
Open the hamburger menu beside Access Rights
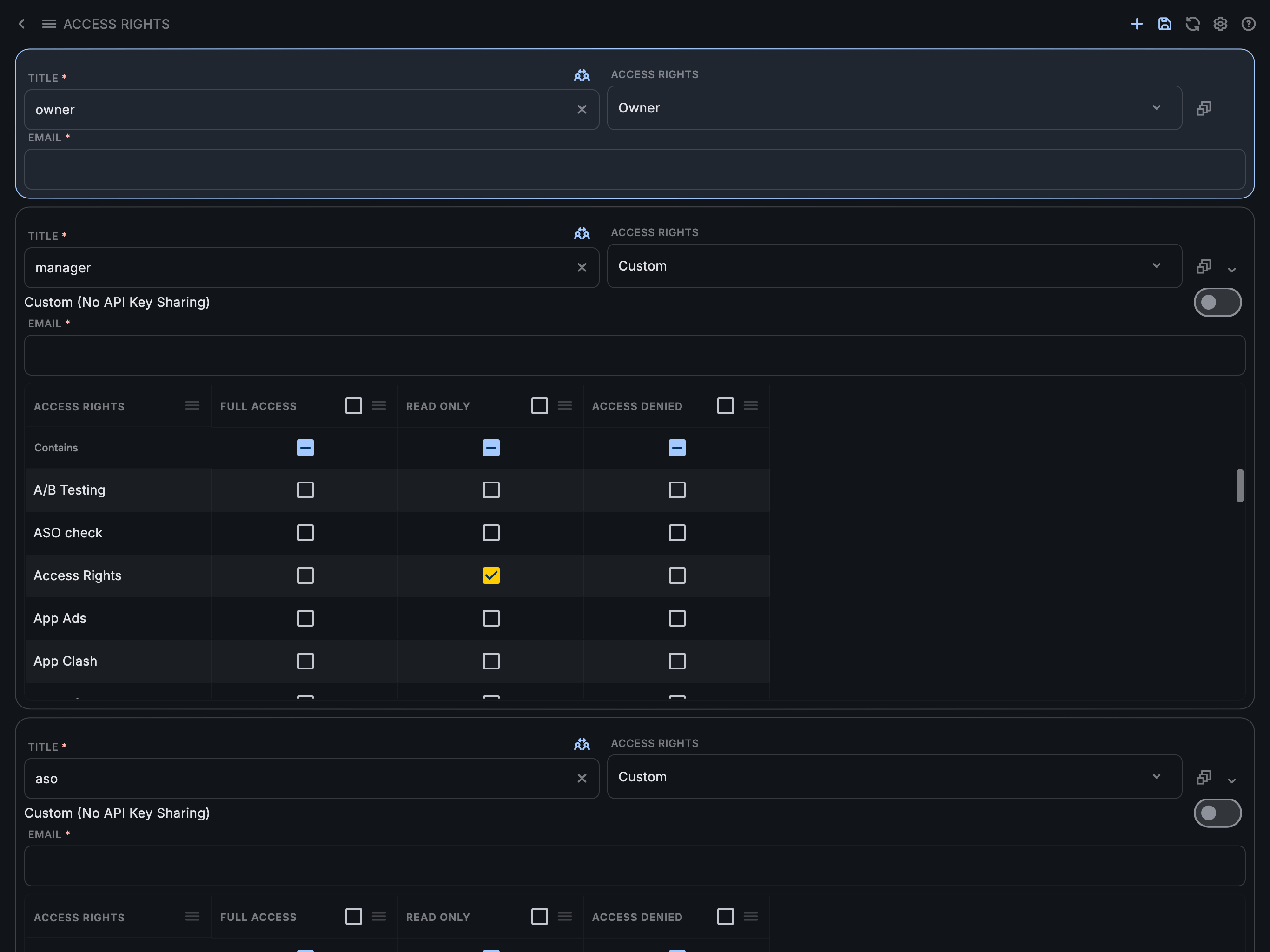49,24
